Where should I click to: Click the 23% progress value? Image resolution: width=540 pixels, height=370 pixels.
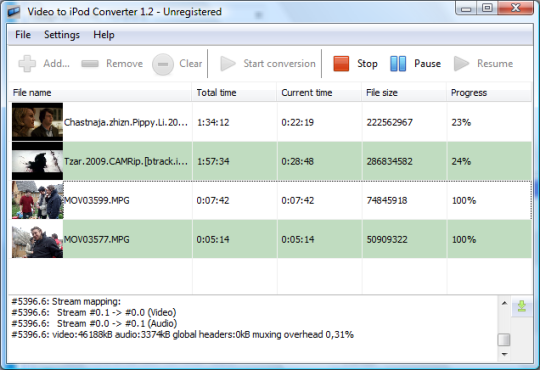pyautogui.click(x=461, y=123)
